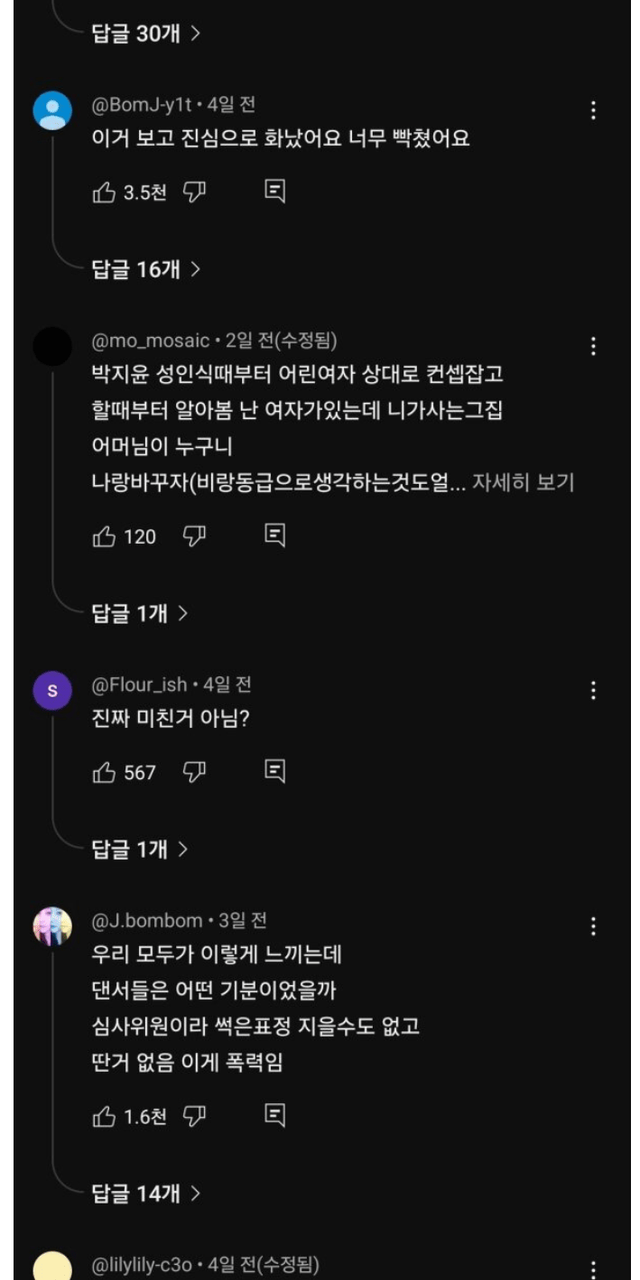Click reply icon on @Flour_ish comment
Viewport: 640px width, 1280px height.
click(x=275, y=771)
